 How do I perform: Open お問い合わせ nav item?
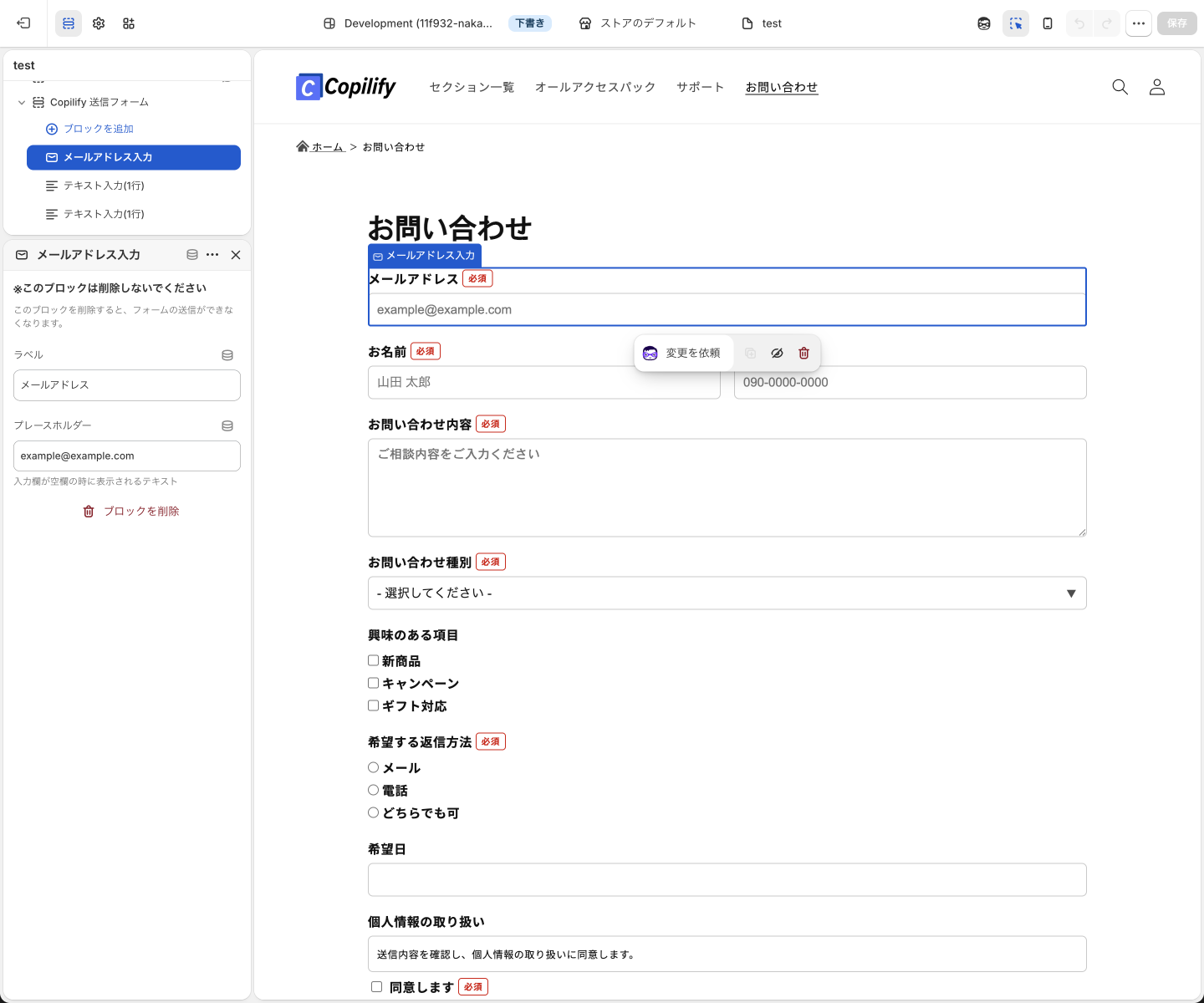[782, 87]
